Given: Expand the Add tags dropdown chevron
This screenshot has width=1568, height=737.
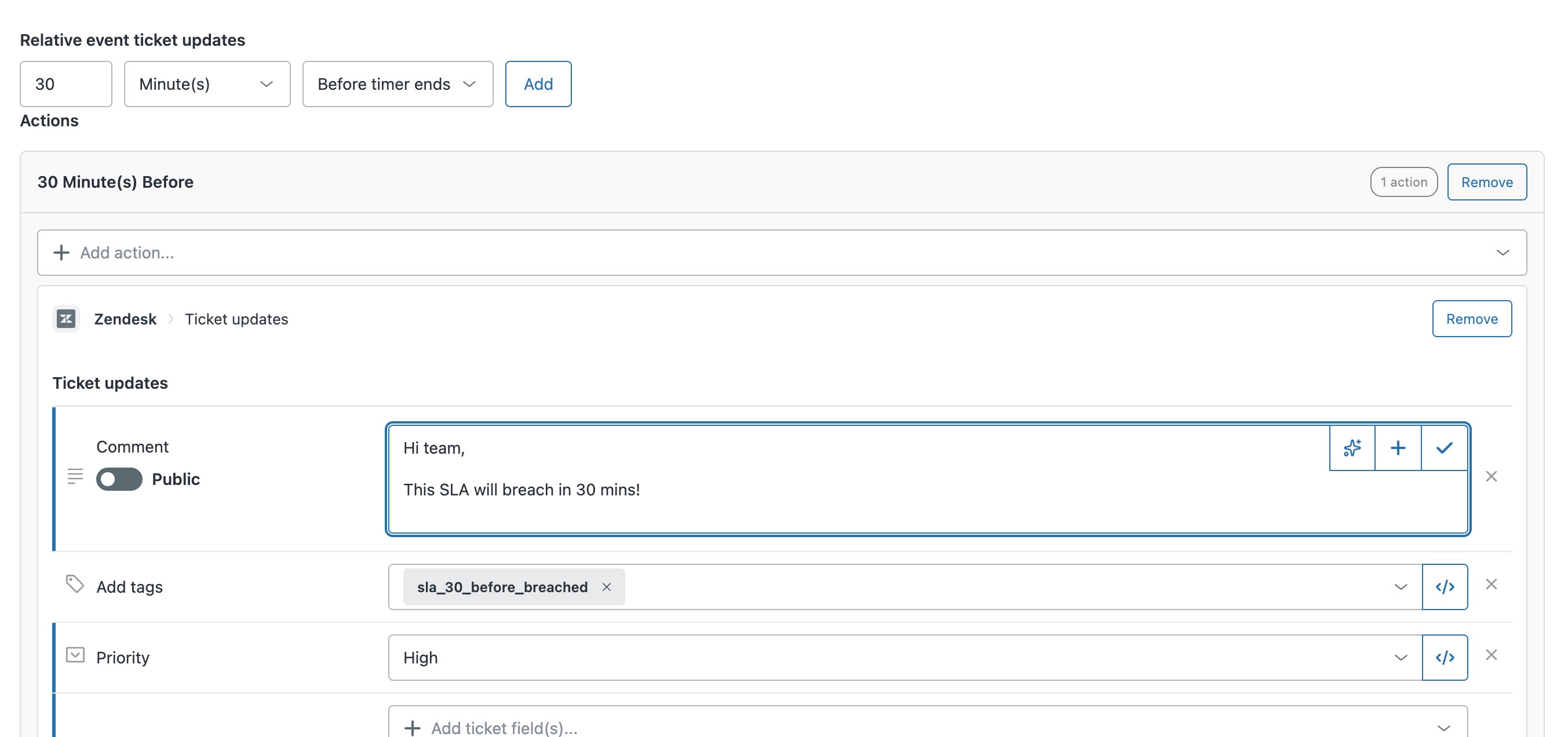Looking at the screenshot, I should pos(1401,587).
